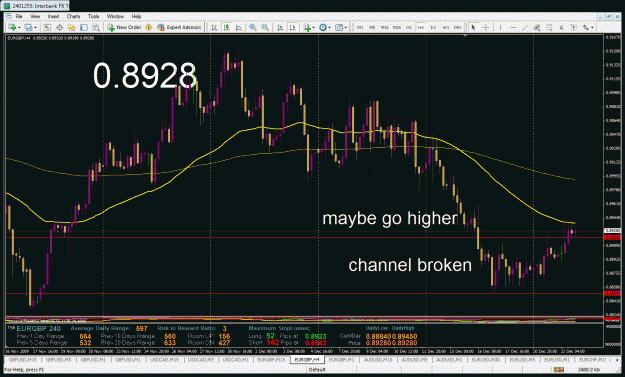Switch to the GBPUSD,M15 chart tab
Viewport: 625px width, 377px height.
coord(23,360)
